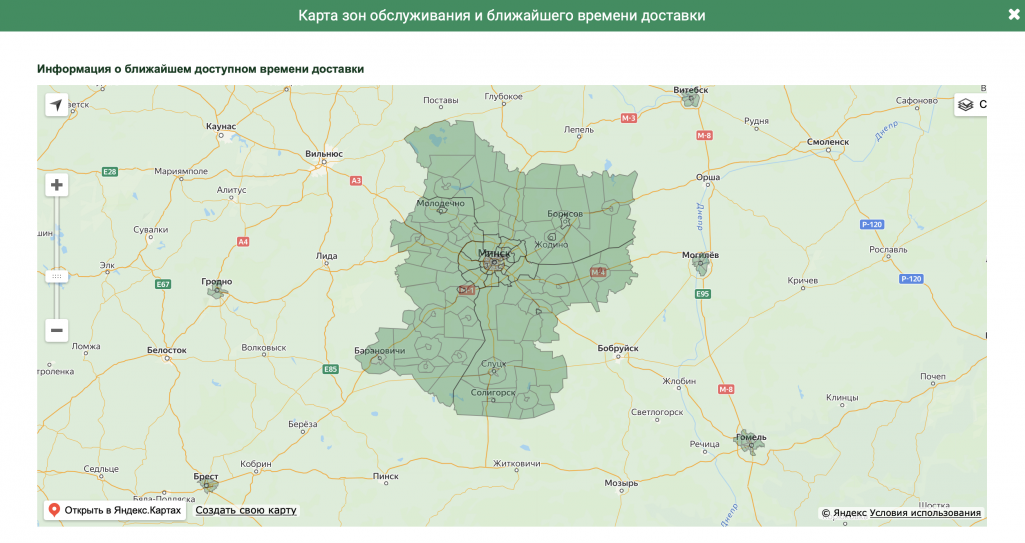
Task: Click the Лепель town label
Action: [579, 129]
